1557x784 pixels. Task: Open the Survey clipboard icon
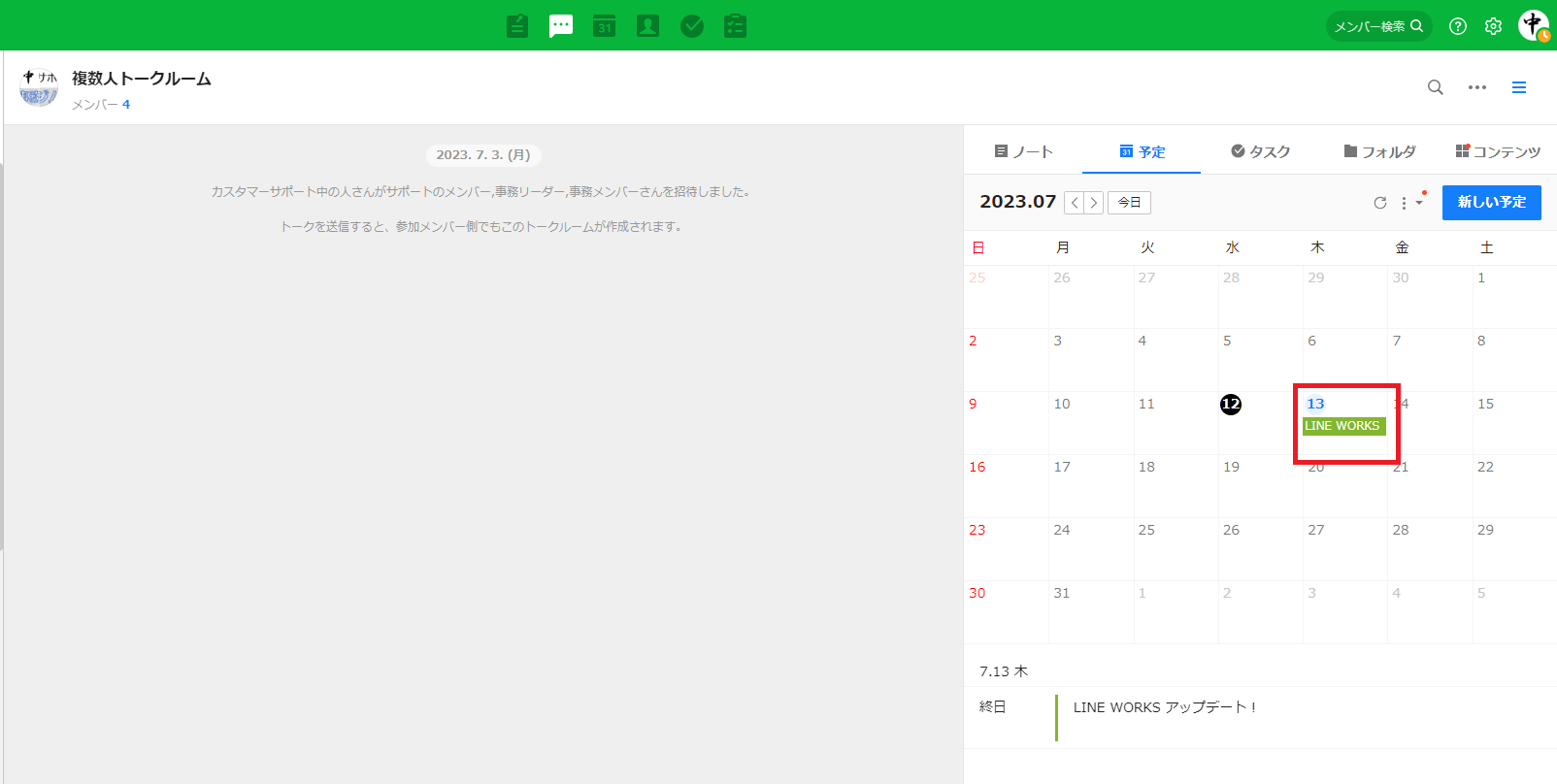coord(736,26)
